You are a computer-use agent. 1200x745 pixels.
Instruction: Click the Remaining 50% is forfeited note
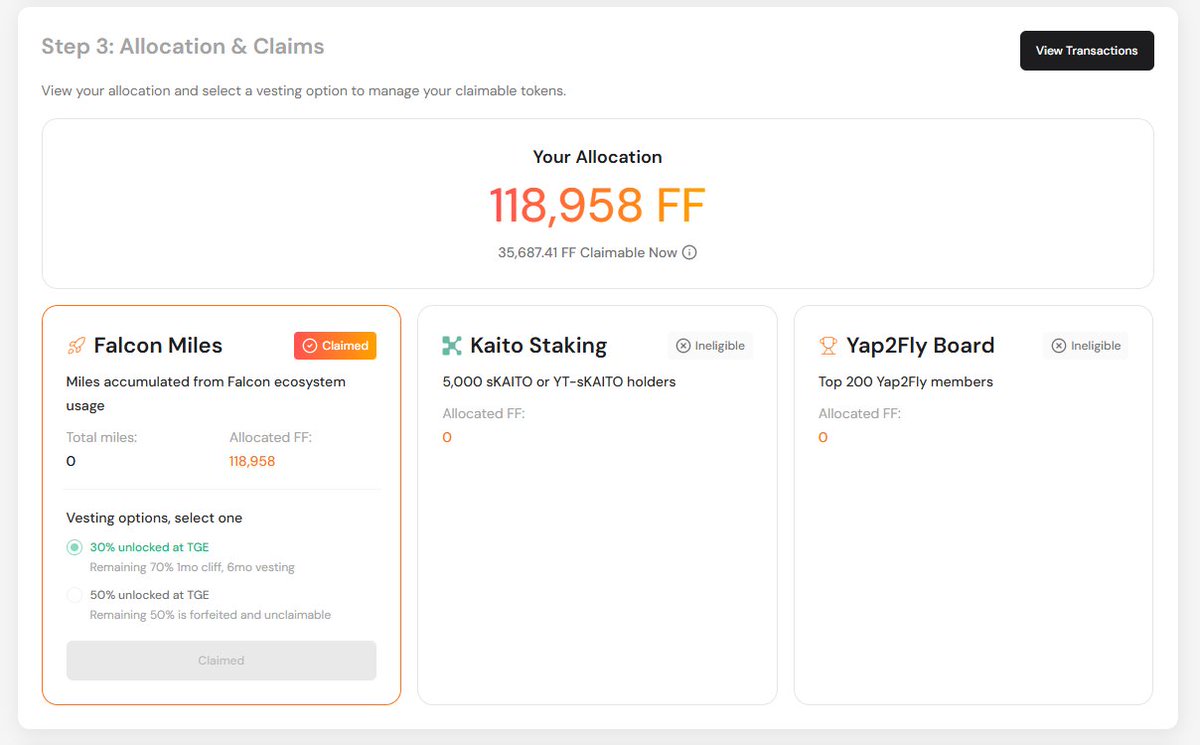point(210,615)
